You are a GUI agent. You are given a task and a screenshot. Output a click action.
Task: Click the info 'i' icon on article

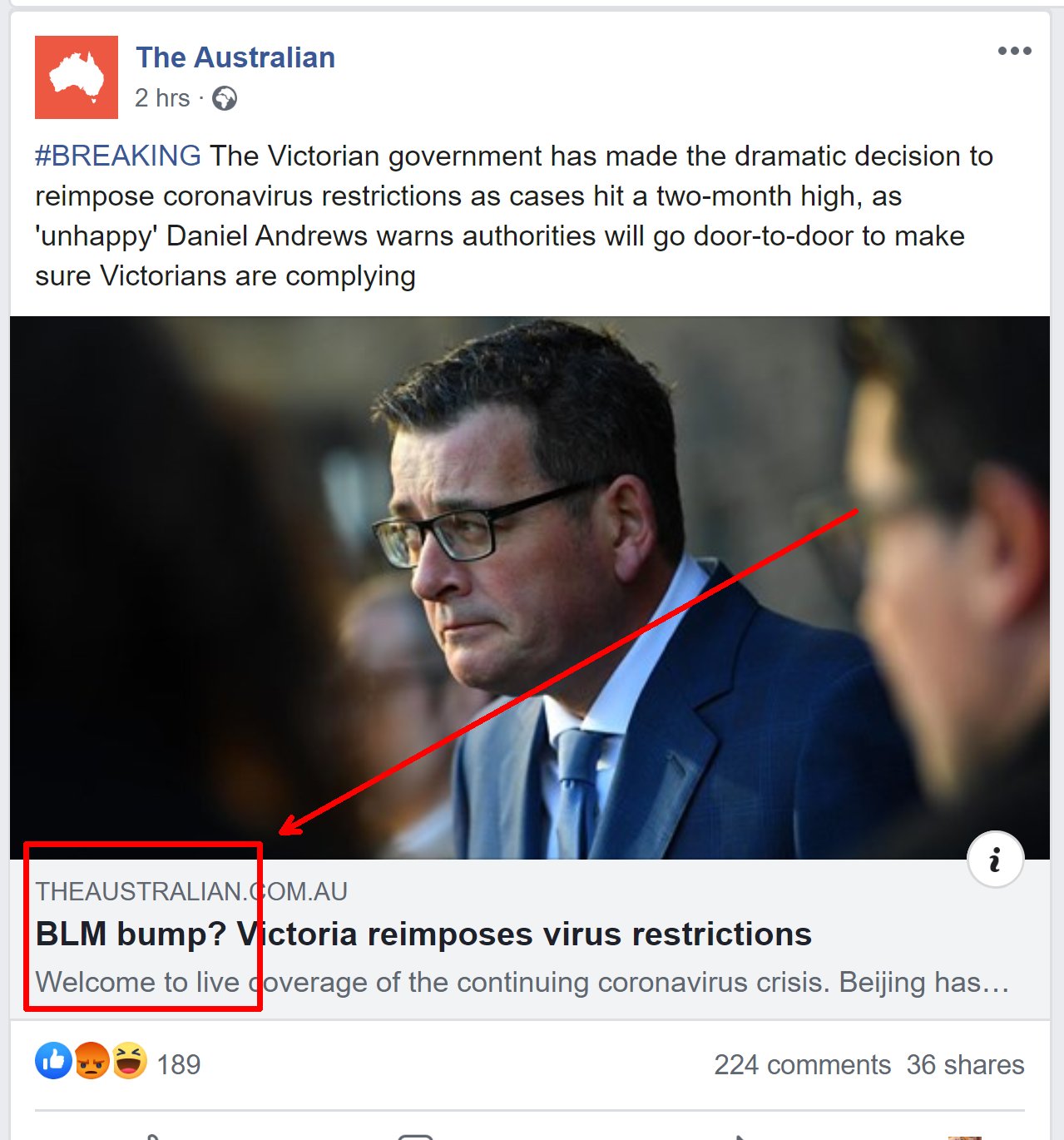coord(995,860)
